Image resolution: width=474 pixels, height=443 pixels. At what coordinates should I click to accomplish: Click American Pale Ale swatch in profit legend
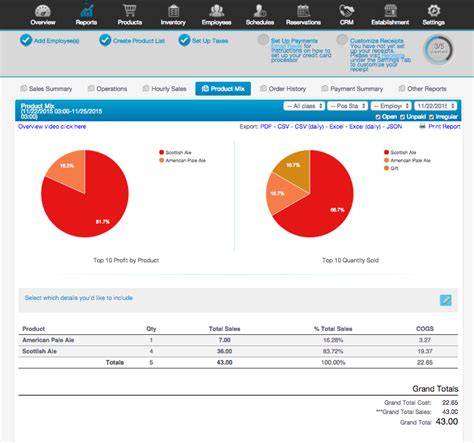[x=162, y=160]
